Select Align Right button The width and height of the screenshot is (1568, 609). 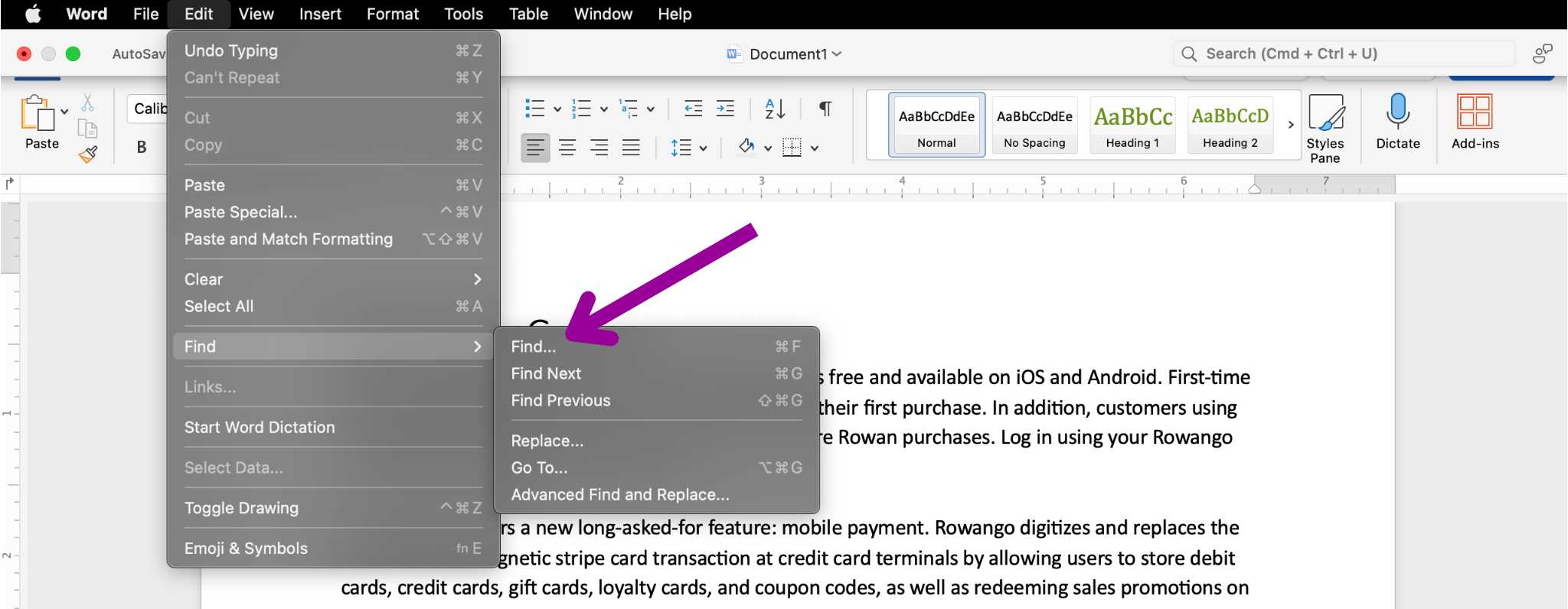coord(599,148)
